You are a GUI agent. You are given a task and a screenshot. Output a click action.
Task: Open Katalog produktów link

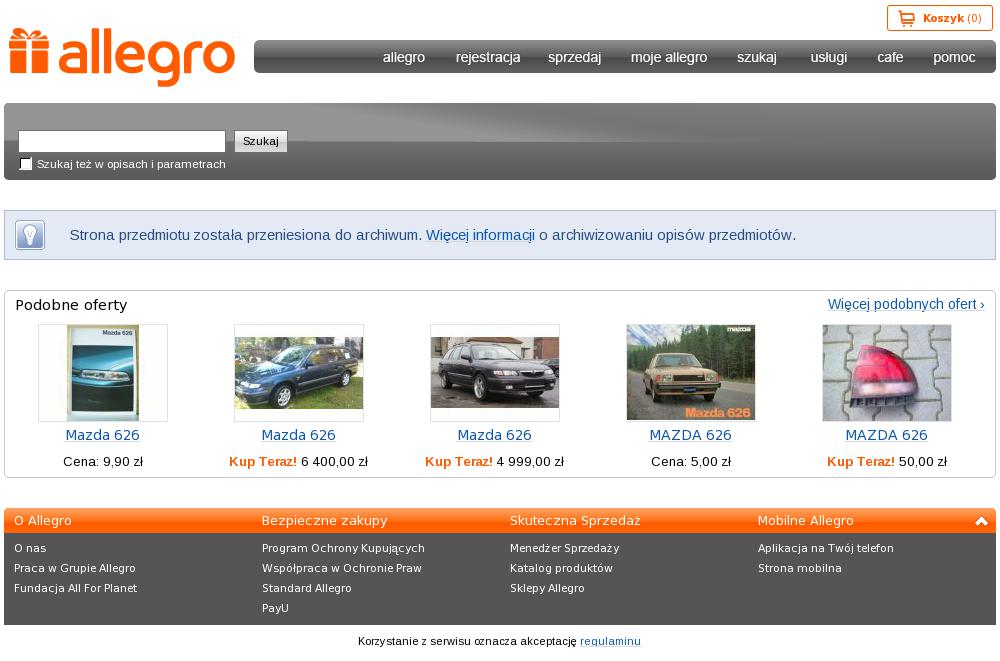tap(561, 568)
